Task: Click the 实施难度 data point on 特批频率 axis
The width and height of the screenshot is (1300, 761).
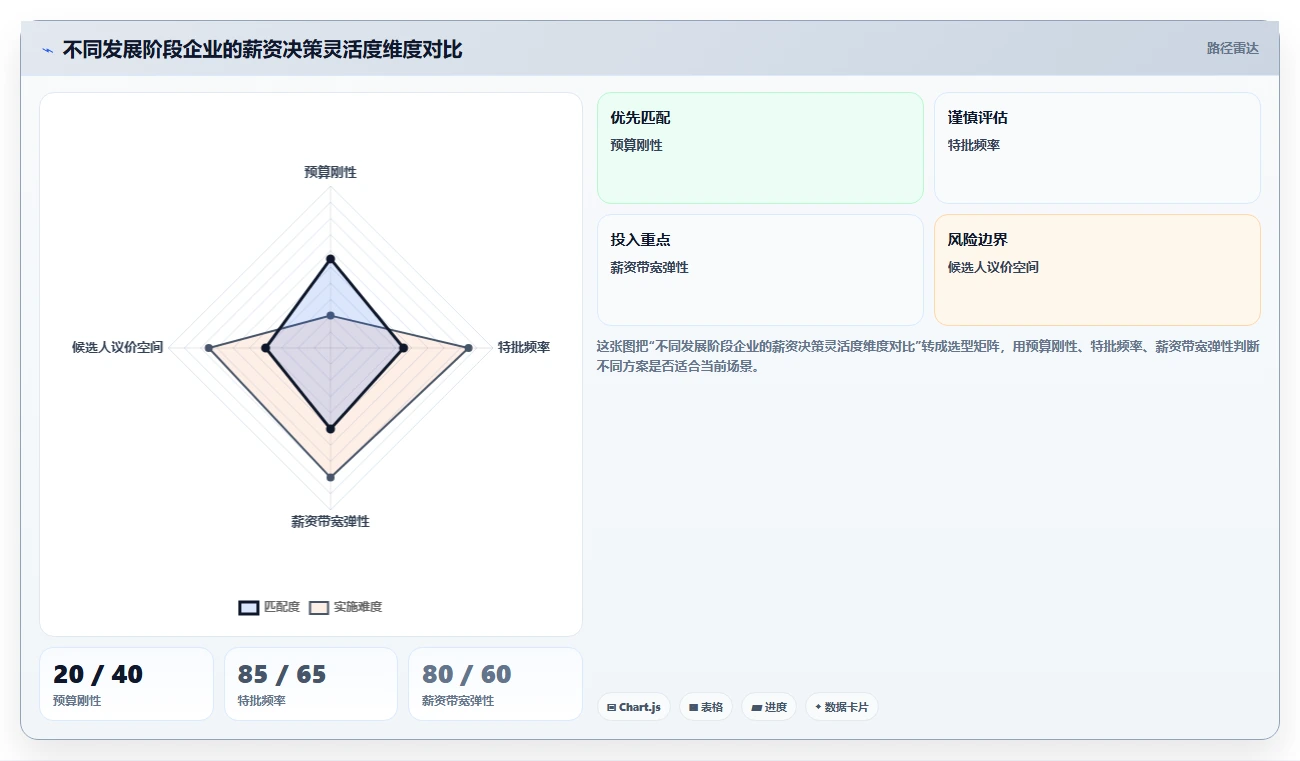Action: click(x=468, y=348)
